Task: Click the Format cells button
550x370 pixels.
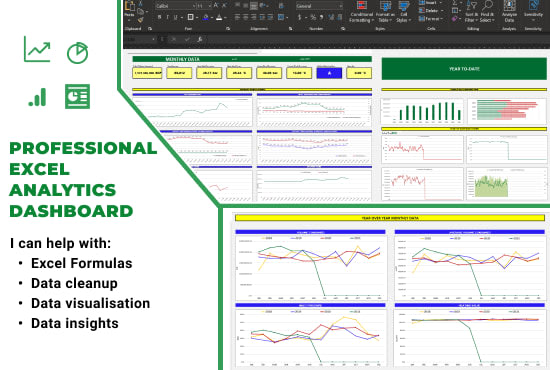Action: (x=430, y=19)
